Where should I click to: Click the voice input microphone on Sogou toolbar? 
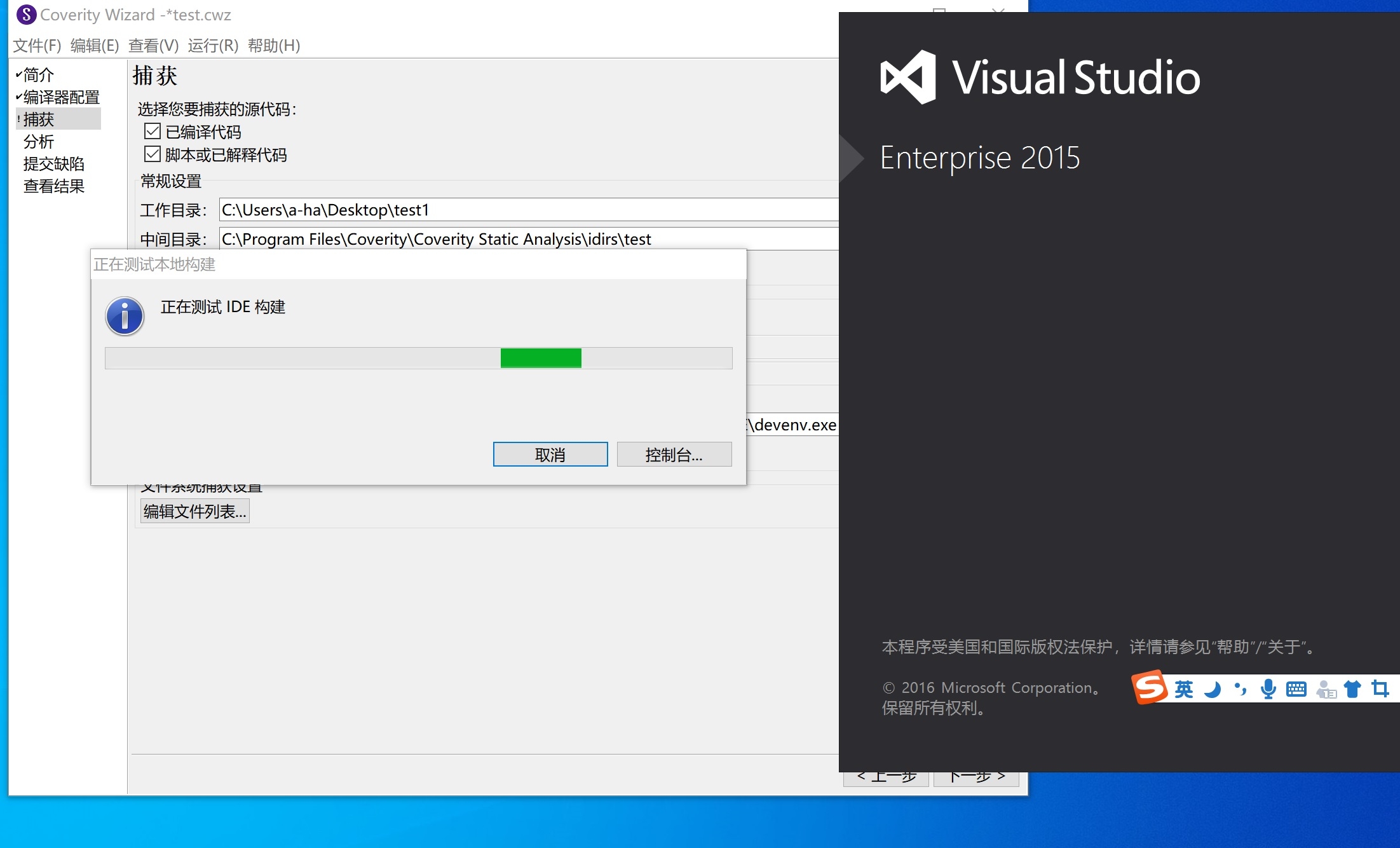[x=1267, y=688]
